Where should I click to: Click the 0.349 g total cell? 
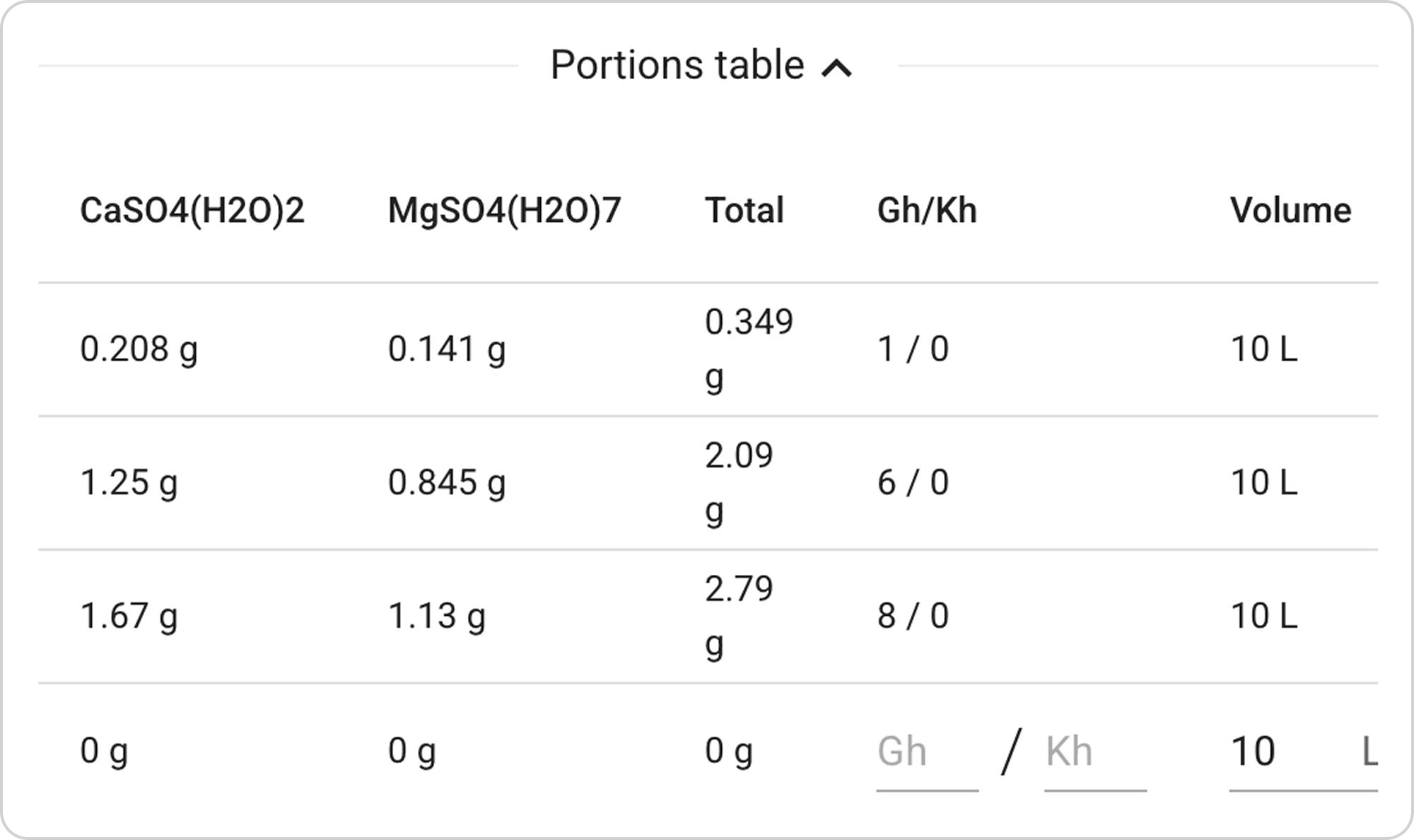748,349
